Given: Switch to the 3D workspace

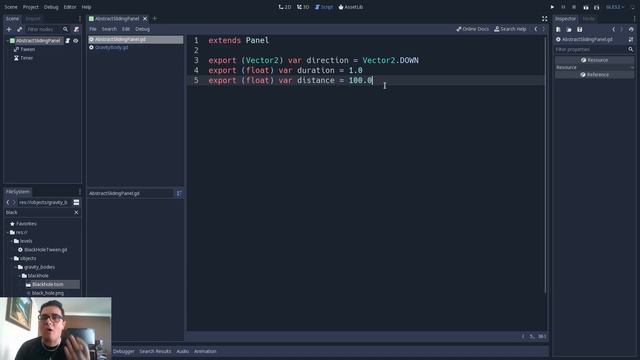Looking at the screenshot, I should pos(303,7).
